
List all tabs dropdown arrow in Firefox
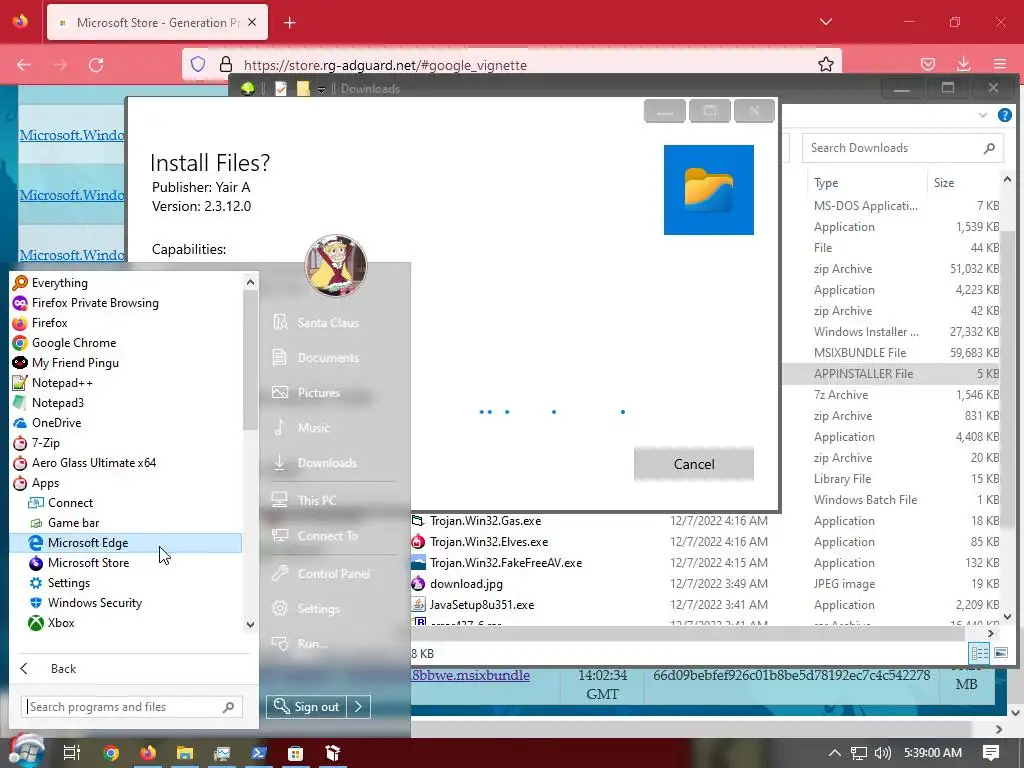pyautogui.click(x=825, y=22)
